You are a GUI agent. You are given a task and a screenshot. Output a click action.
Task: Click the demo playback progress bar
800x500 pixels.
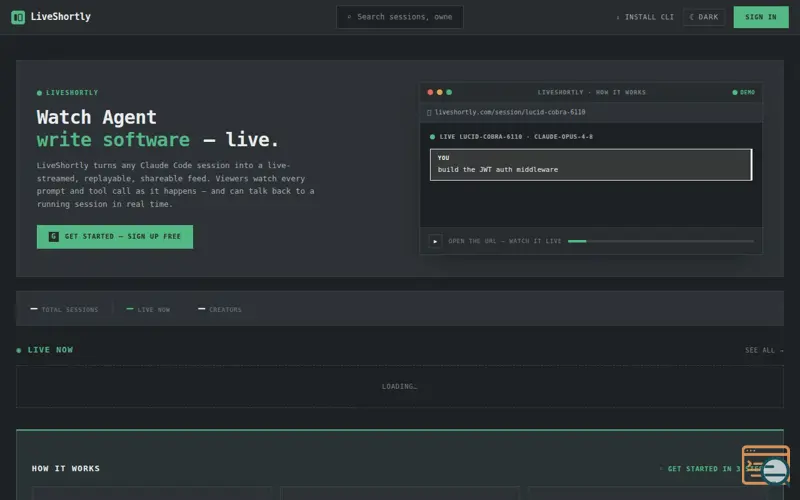click(x=661, y=241)
